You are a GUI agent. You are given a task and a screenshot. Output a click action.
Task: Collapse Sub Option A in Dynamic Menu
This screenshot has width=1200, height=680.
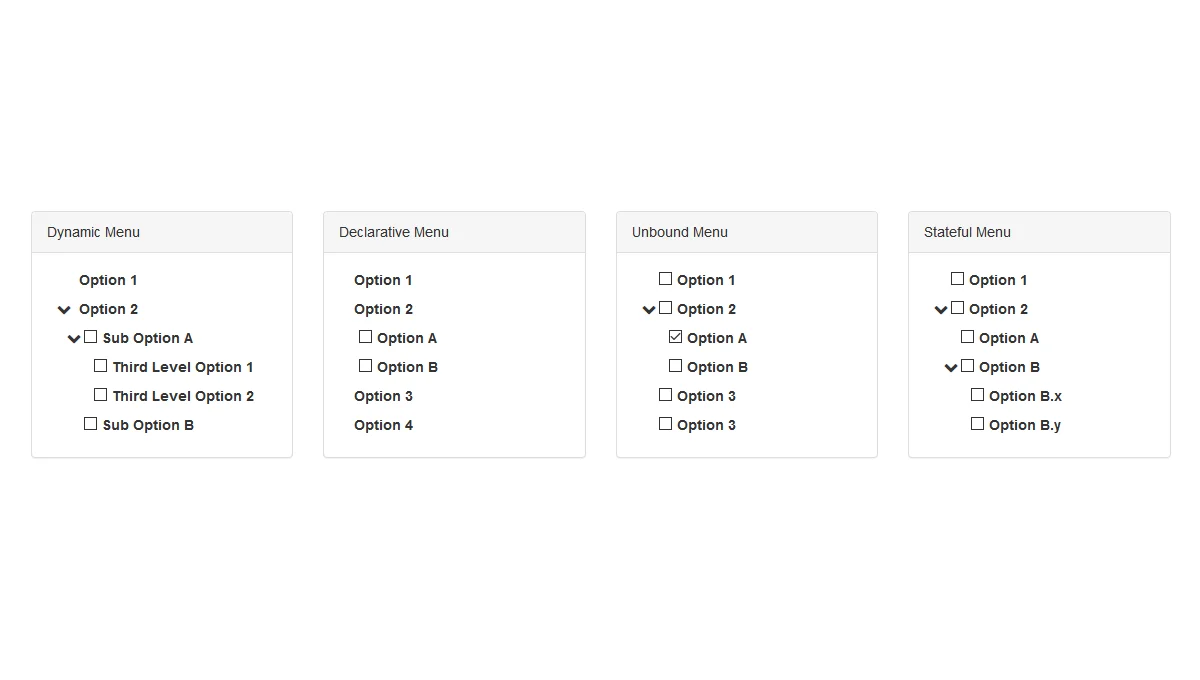[74, 337]
